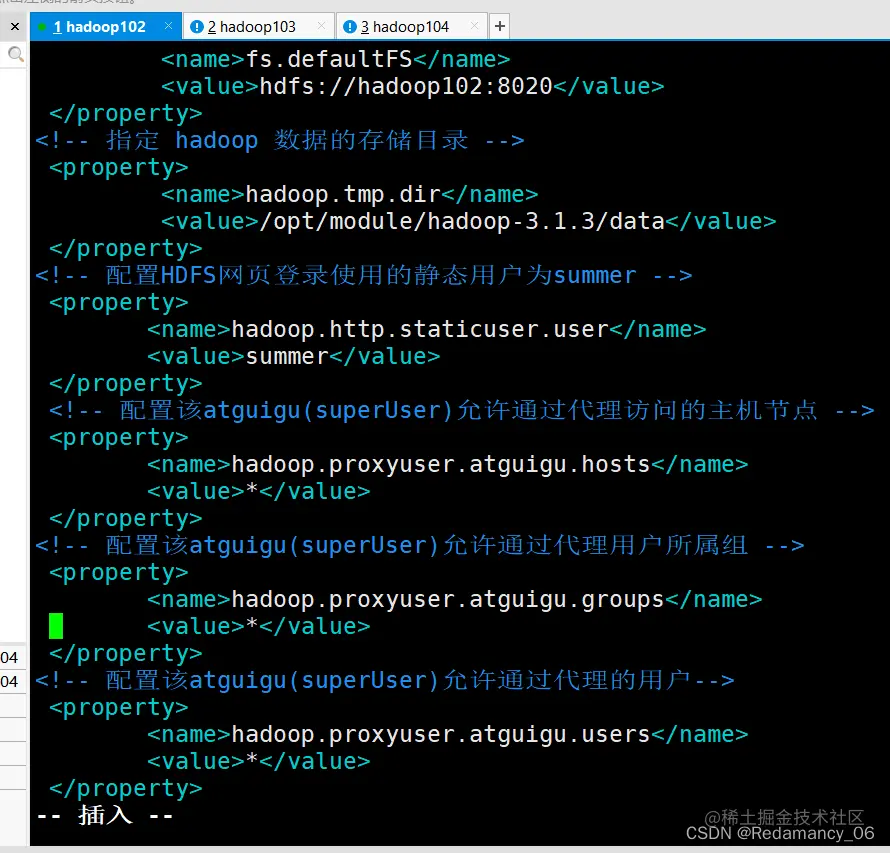Click the comment about 允许通过代理用户所属组

pos(419,545)
